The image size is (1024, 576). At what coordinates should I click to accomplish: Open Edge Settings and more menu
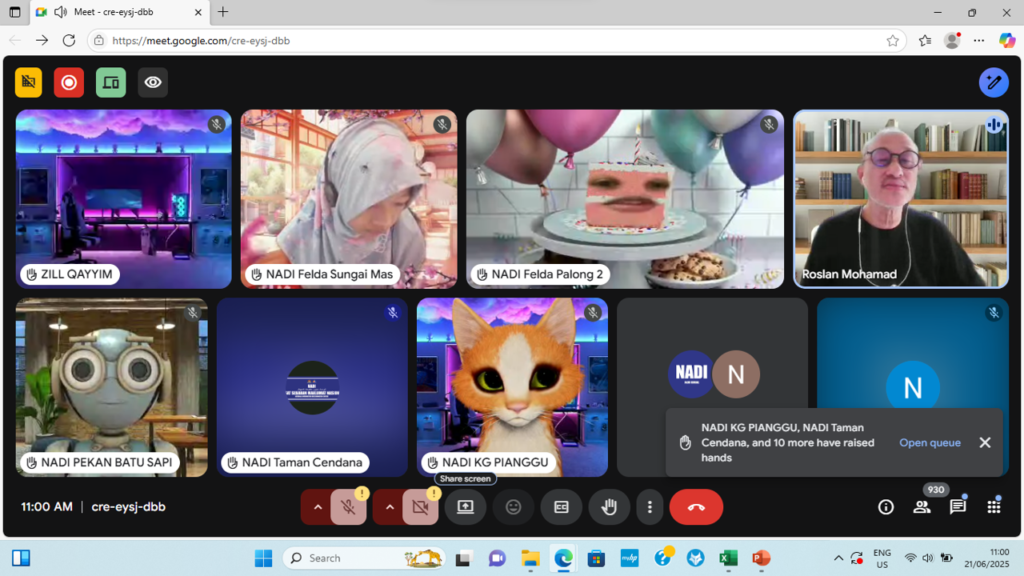coord(978,40)
